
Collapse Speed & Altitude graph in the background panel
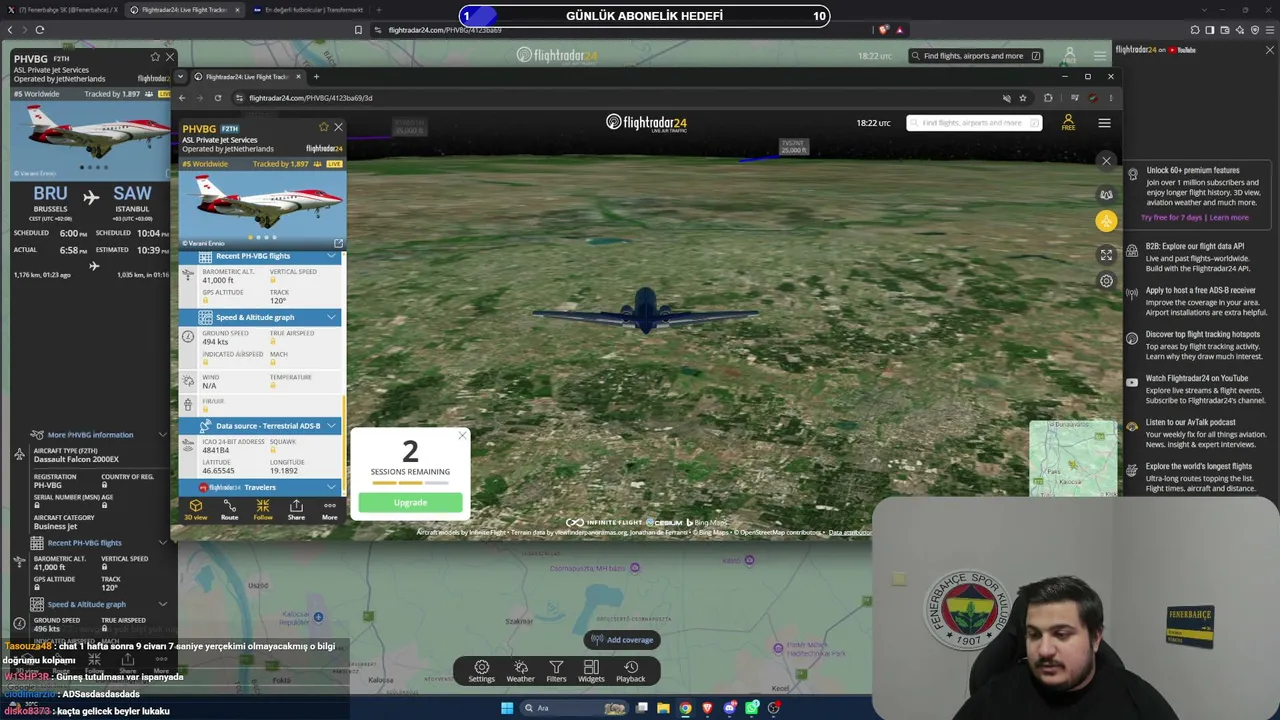click(x=98, y=604)
